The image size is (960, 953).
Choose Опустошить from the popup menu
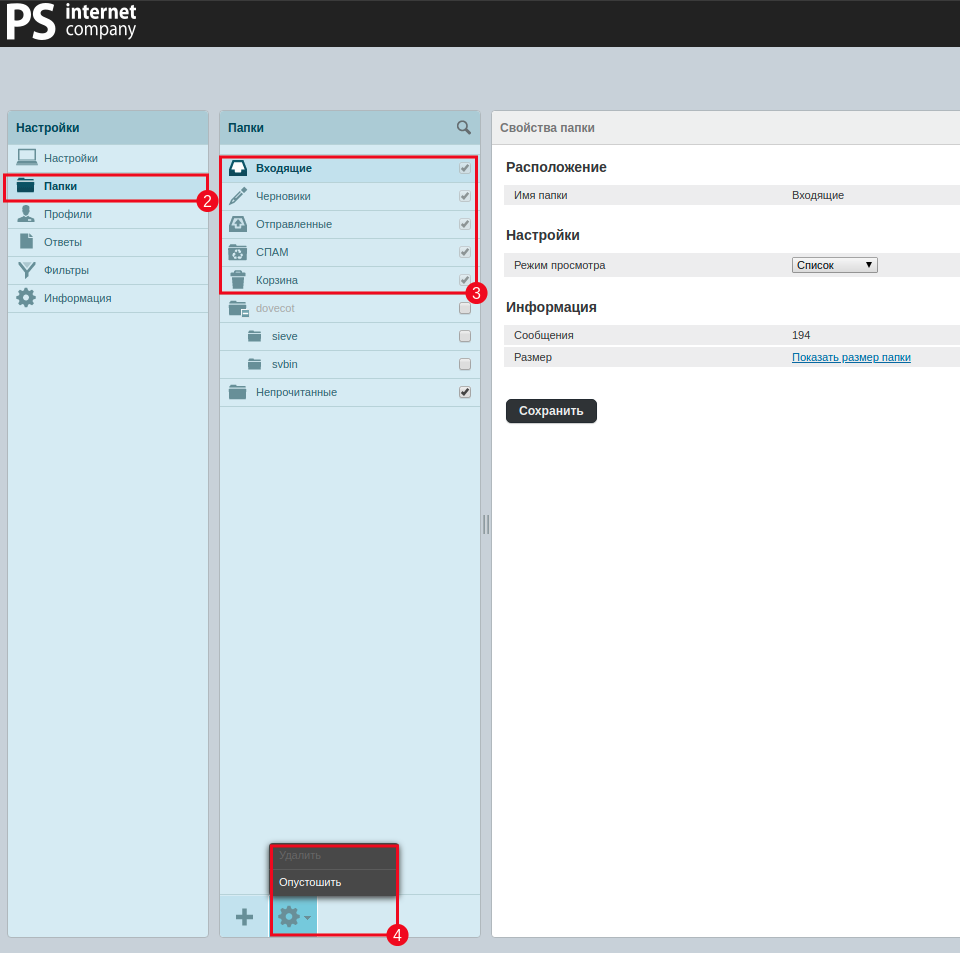pyautogui.click(x=333, y=882)
